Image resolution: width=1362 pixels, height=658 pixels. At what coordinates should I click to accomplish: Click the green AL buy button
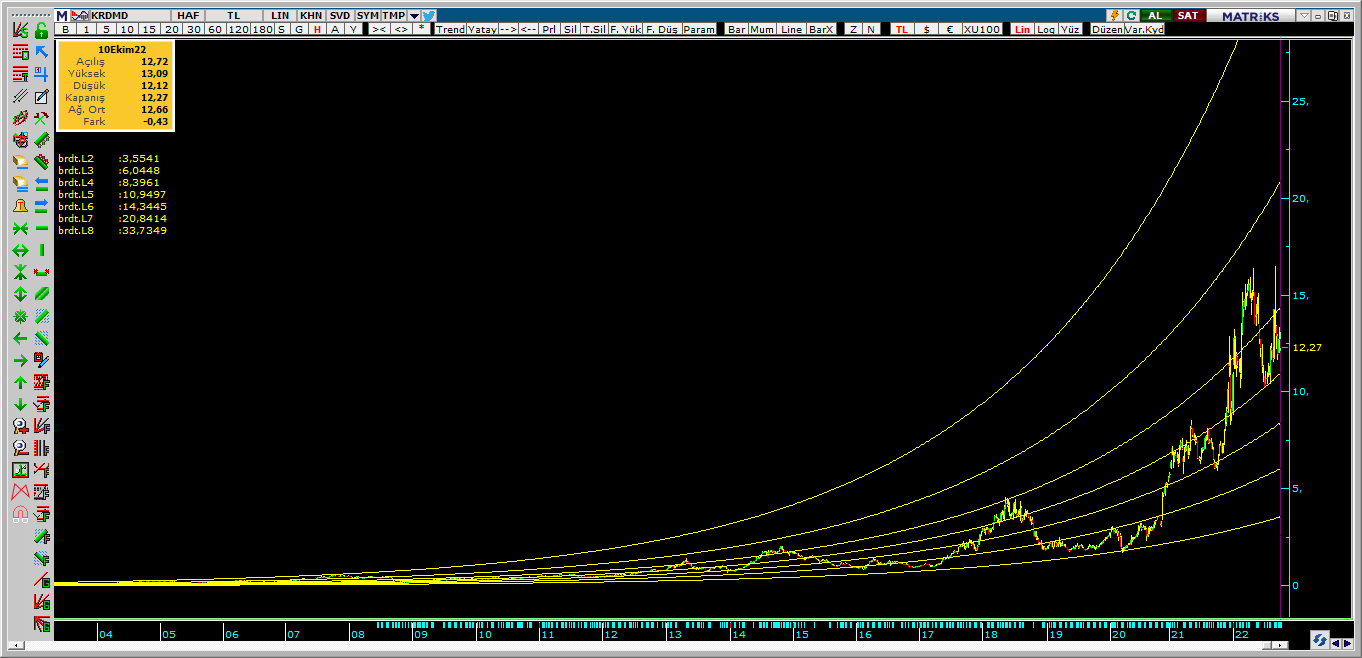click(1155, 16)
